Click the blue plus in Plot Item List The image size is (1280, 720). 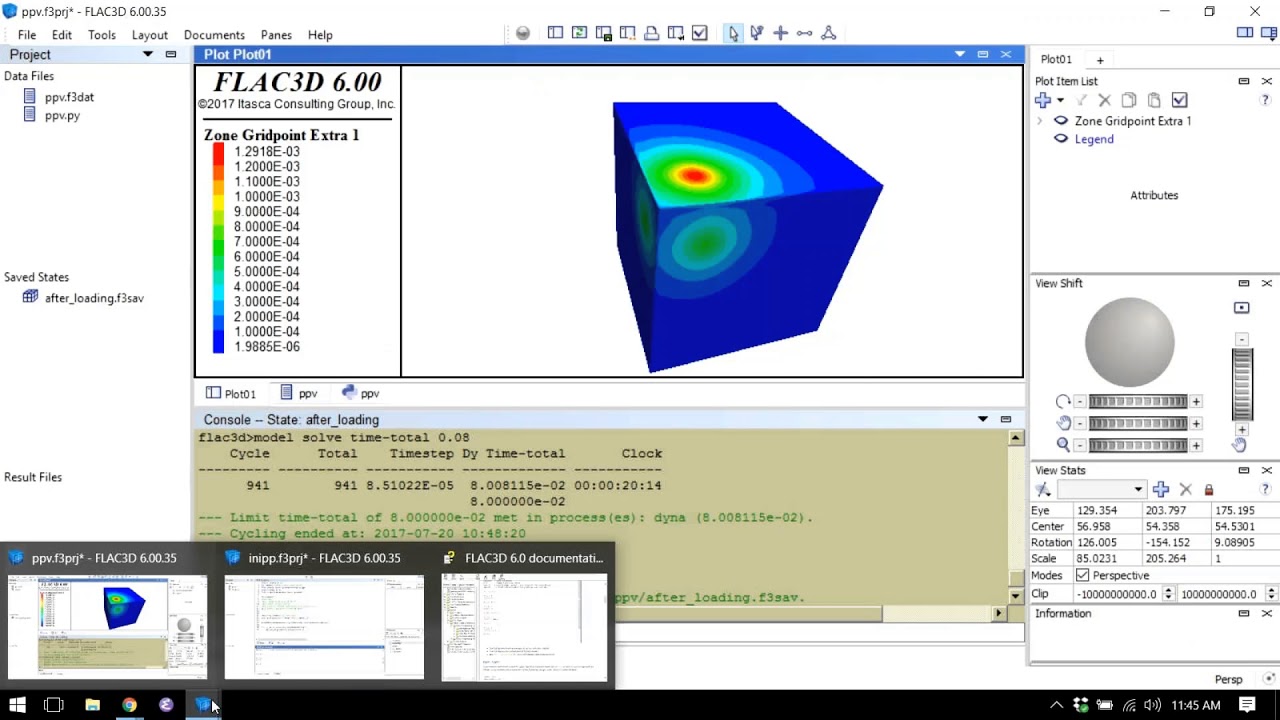pos(1043,100)
